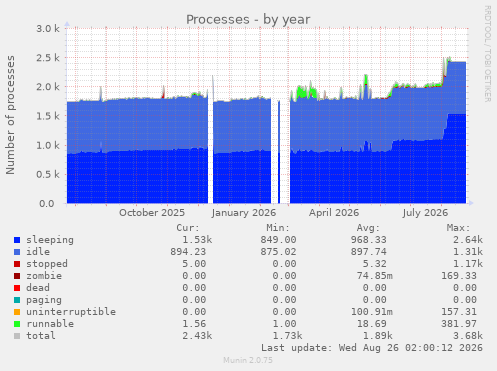Click the 'July 2026' axis label
The height and width of the screenshot is (371, 497).
pyautogui.click(x=425, y=213)
